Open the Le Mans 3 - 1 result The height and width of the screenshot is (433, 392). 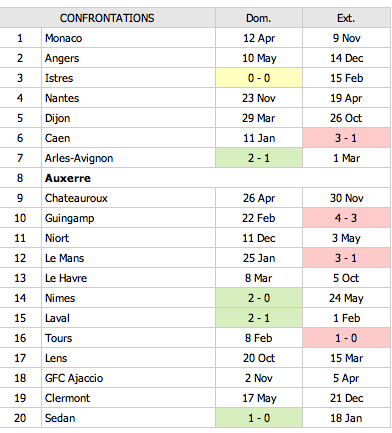pos(347,258)
